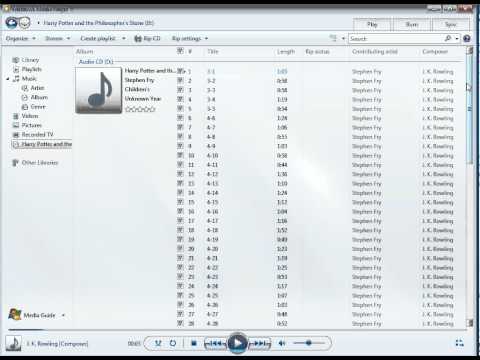Switch to the Sync tab
The image size is (480, 360).
click(451, 24)
